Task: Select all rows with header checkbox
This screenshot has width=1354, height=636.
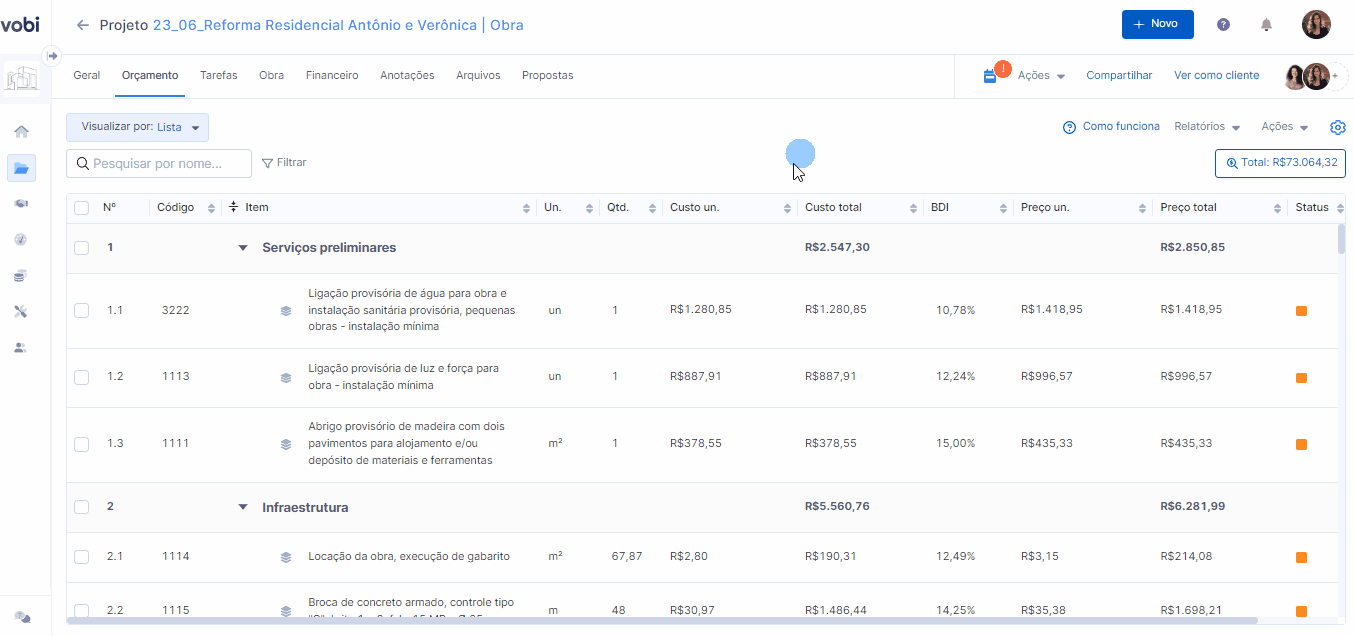Action: pos(82,208)
